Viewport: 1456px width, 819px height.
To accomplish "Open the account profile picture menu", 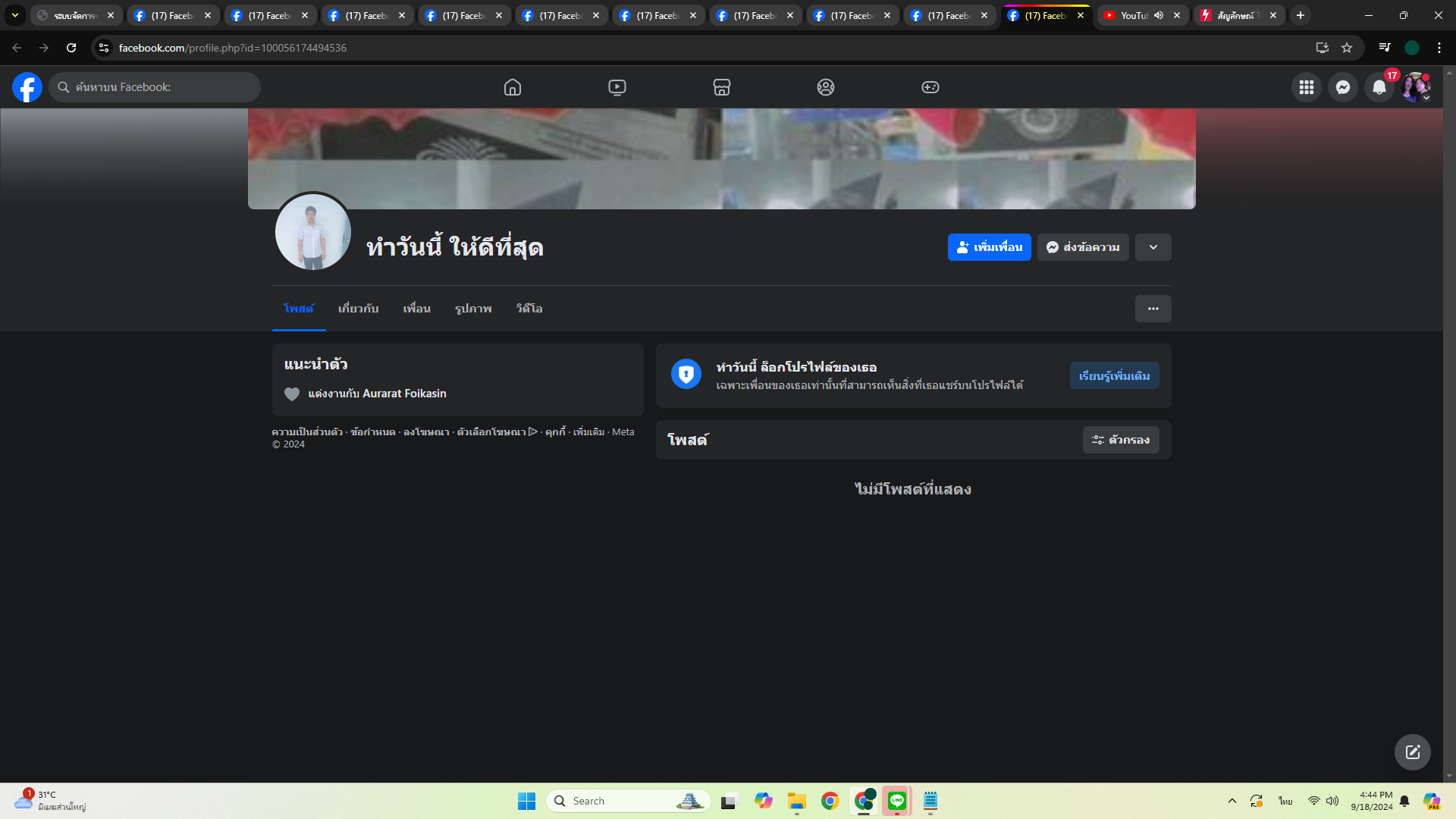I will [1415, 87].
